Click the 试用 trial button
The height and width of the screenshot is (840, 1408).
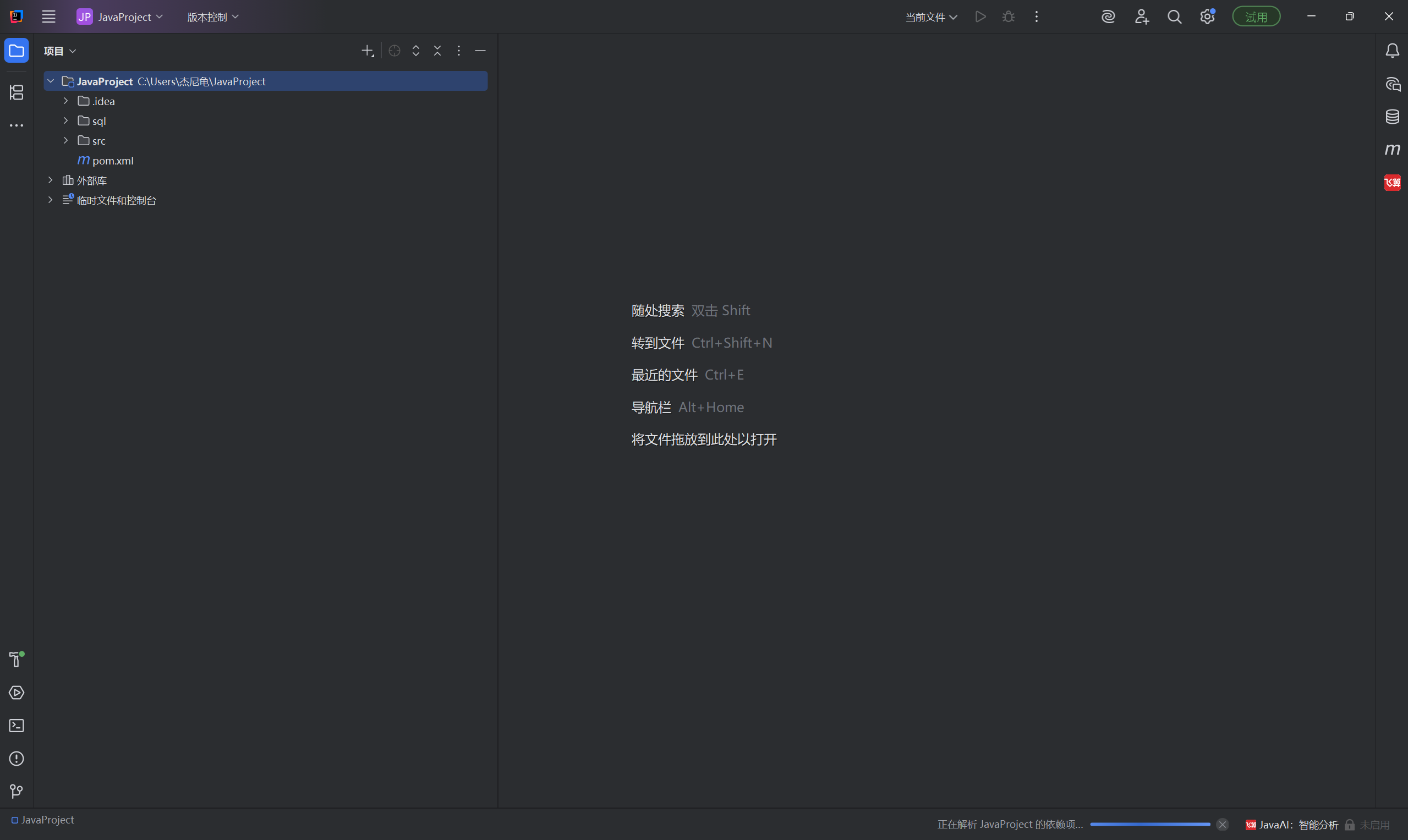point(1256,17)
